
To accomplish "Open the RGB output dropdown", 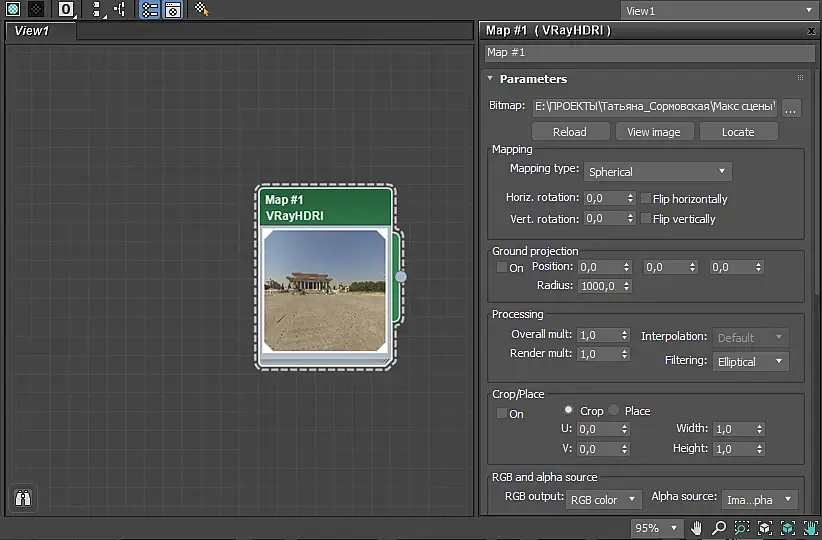I will [603, 499].
